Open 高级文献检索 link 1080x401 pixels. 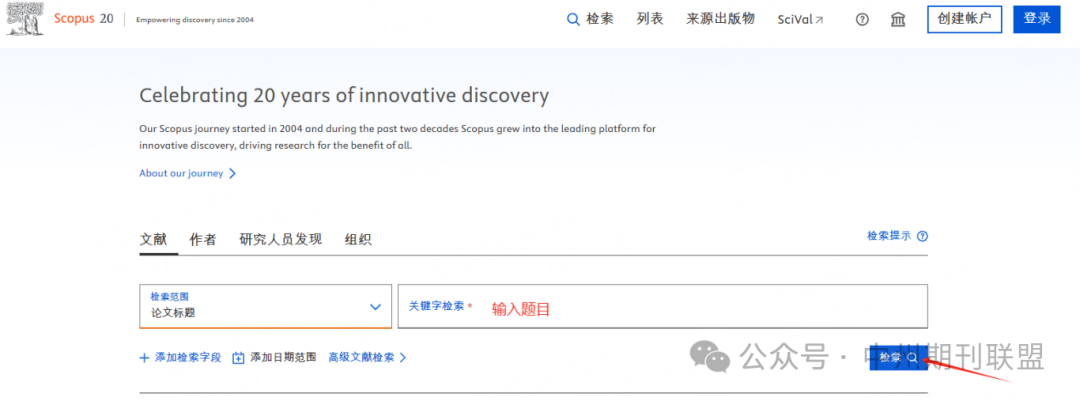tap(362, 358)
